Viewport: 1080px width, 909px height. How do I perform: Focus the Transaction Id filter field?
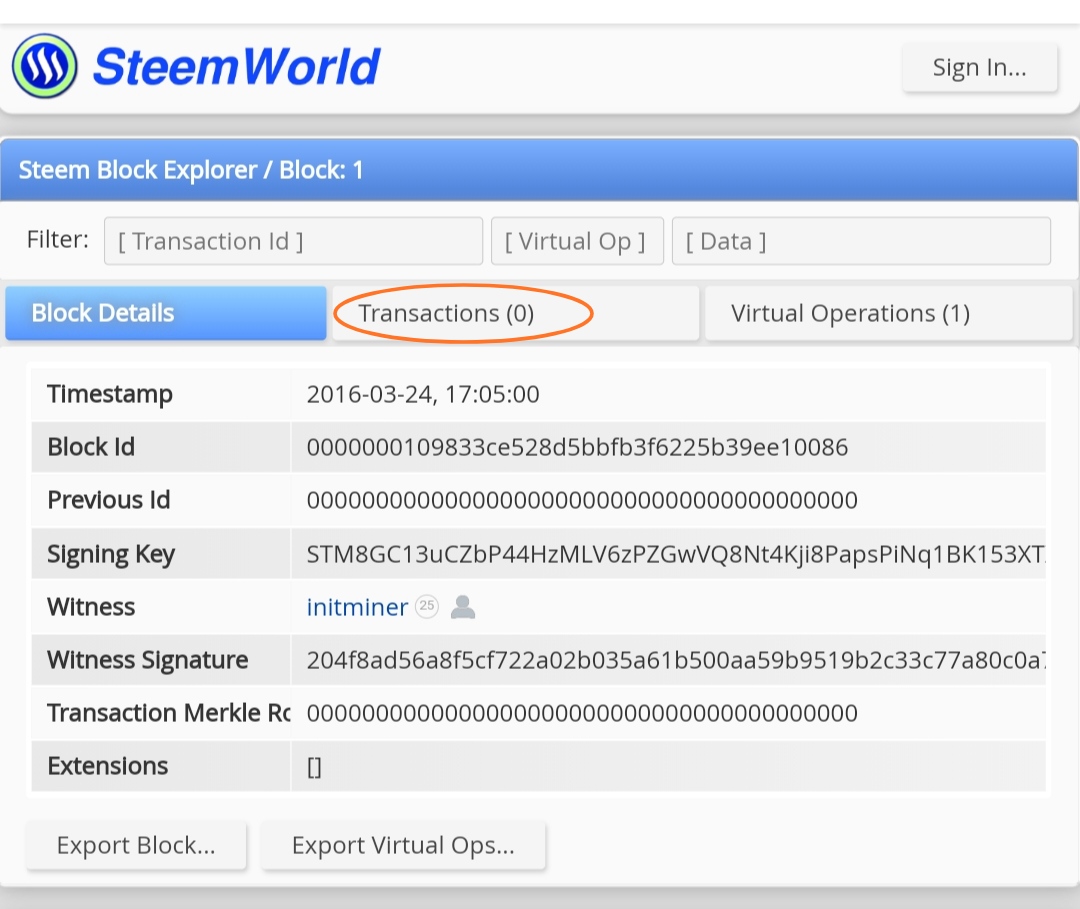pyautogui.click(x=293, y=241)
